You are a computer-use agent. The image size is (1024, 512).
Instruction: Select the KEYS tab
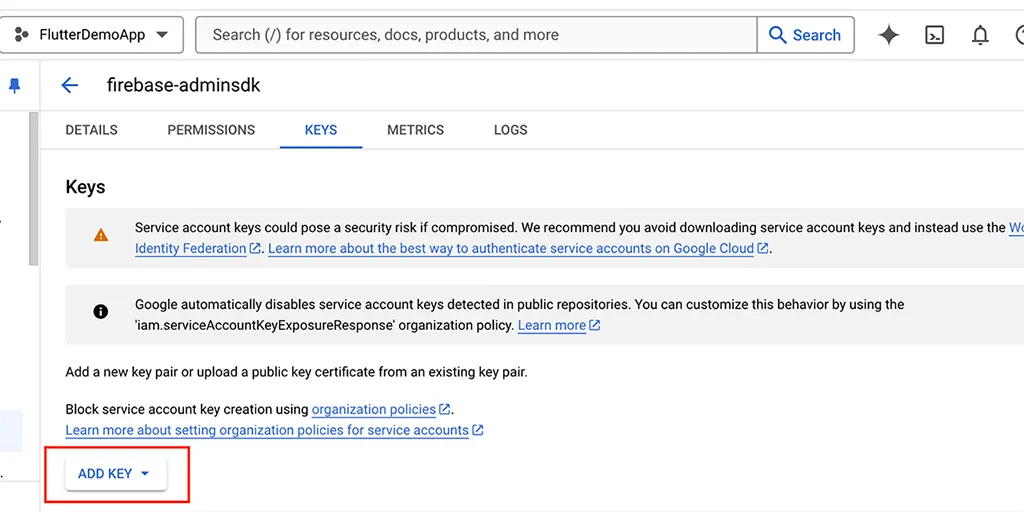point(321,130)
